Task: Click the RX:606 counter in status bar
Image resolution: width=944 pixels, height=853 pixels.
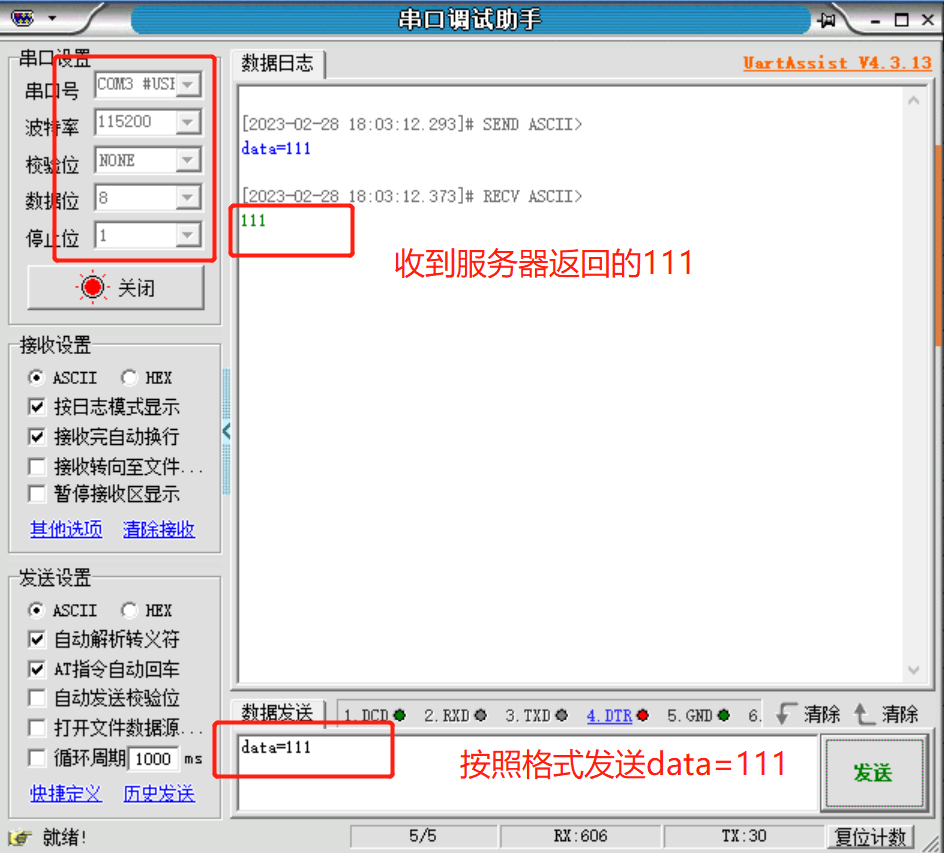Action: [x=580, y=836]
